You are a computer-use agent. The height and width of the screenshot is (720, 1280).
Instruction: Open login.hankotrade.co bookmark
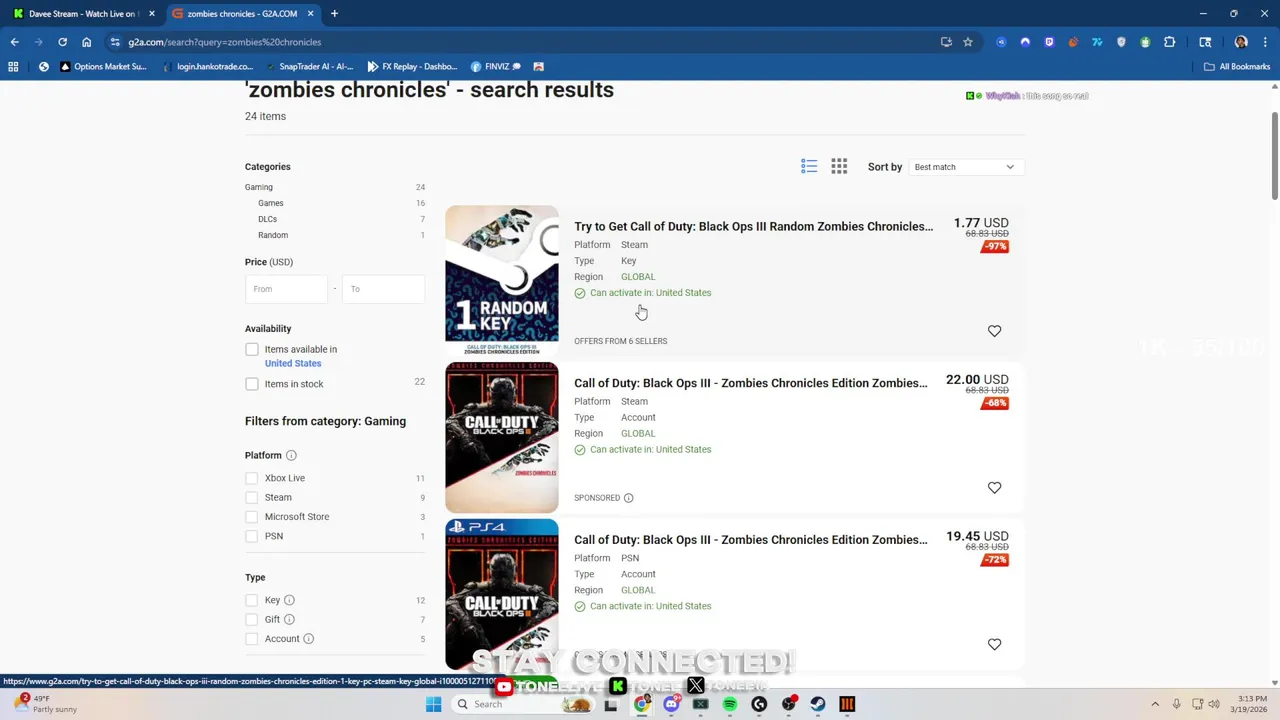pyautogui.click(x=207, y=67)
